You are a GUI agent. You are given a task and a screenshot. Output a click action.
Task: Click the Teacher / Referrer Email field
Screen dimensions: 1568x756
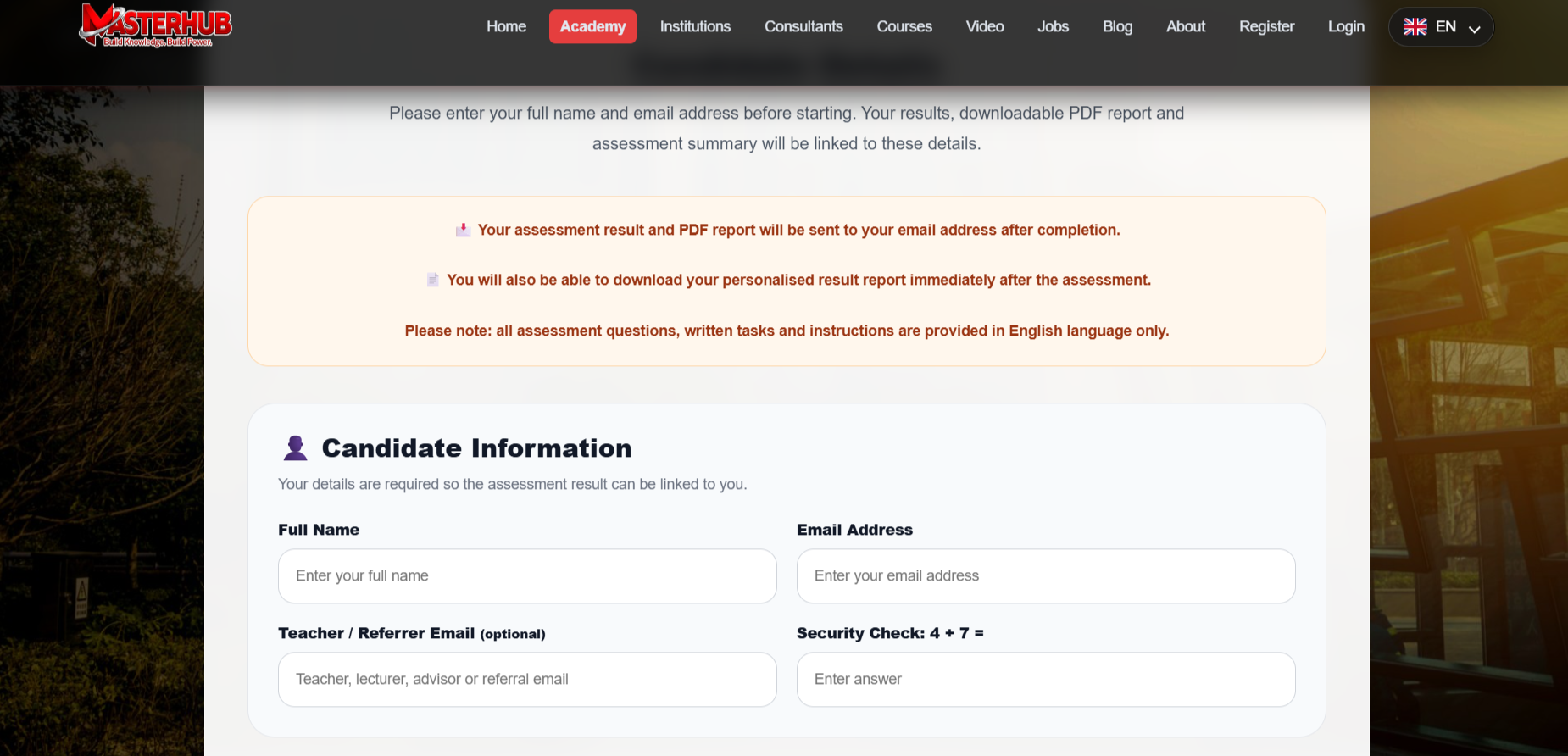point(527,680)
